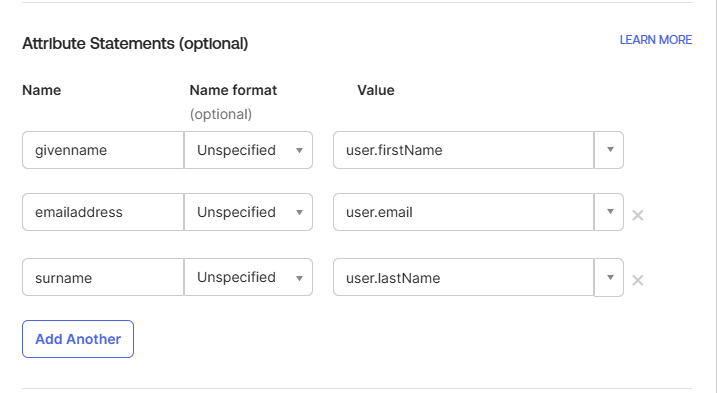Screen dimensions: 717x393
Task: Click the Name format column label
Action: 233,90
